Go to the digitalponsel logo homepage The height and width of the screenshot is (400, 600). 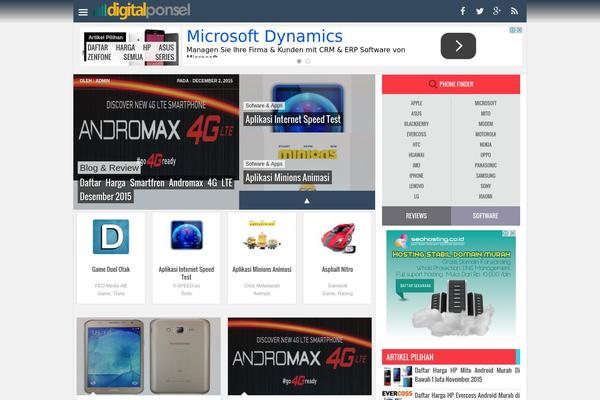[x=143, y=10]
